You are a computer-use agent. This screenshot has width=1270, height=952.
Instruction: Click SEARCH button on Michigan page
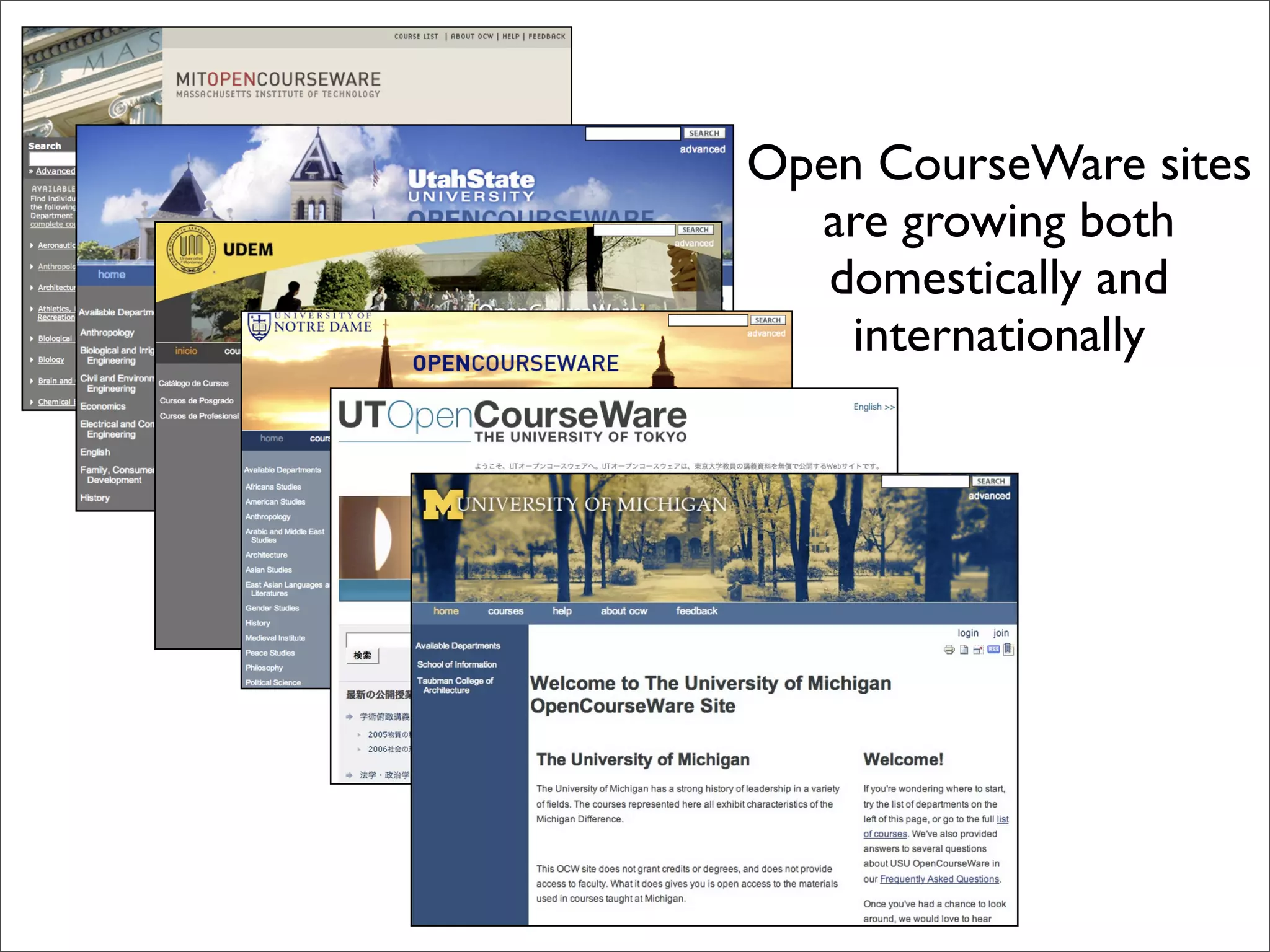click(x=991, y=482)
